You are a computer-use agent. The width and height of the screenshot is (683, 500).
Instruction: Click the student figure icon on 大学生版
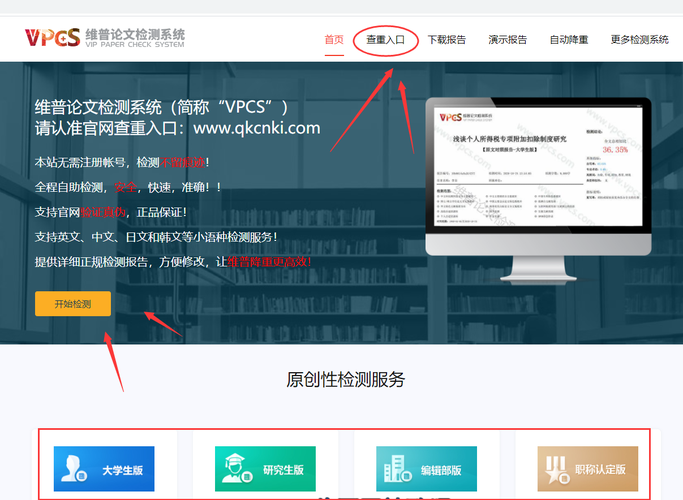point(73,469)
